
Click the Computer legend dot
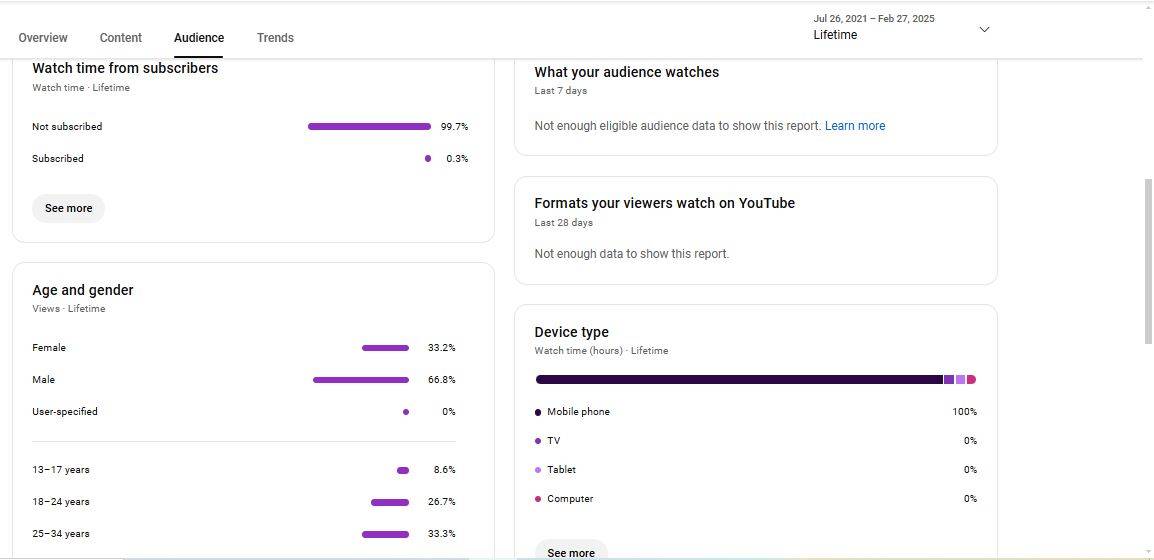[x=538, y=499]
